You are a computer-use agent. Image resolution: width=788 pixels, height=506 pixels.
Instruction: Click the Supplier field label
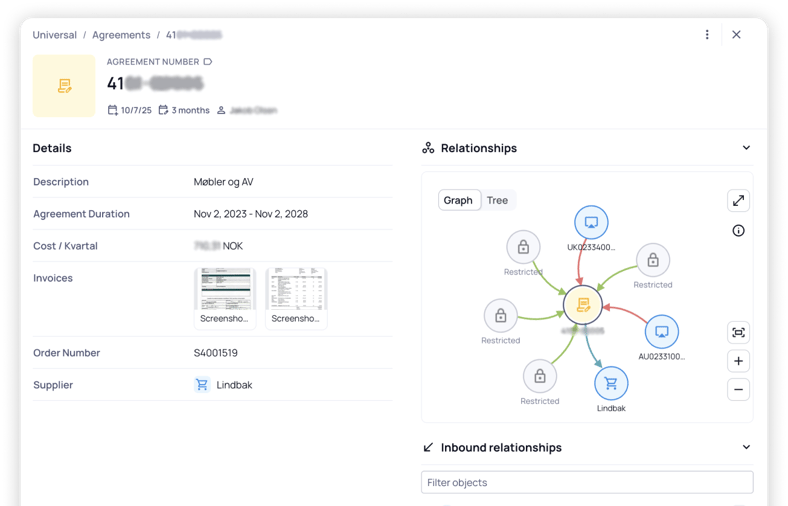click(x=53, y=385)
